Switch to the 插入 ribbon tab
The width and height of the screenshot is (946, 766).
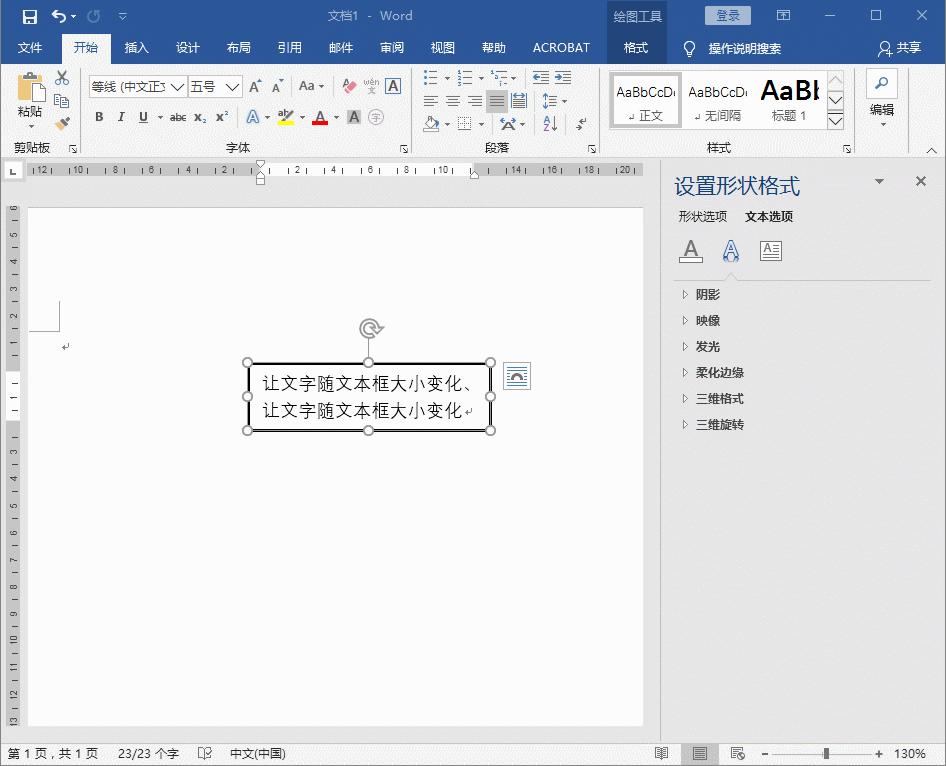pyautogui.click(x=135, y=47)
